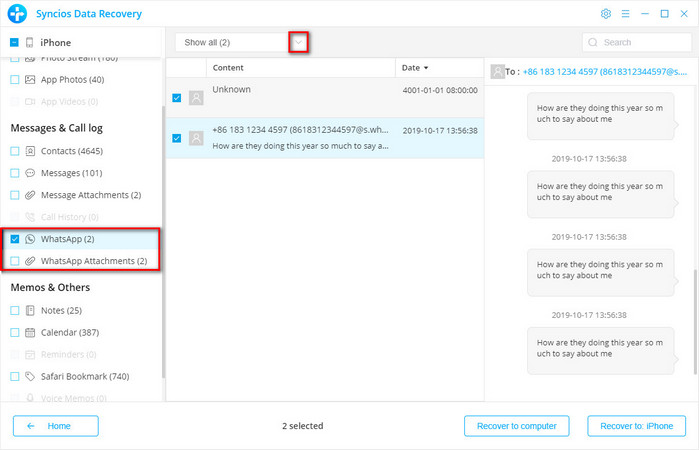This screenshot has height=450, width=699.
Task: Click Recover to computer button
Action: pos(517,426)
